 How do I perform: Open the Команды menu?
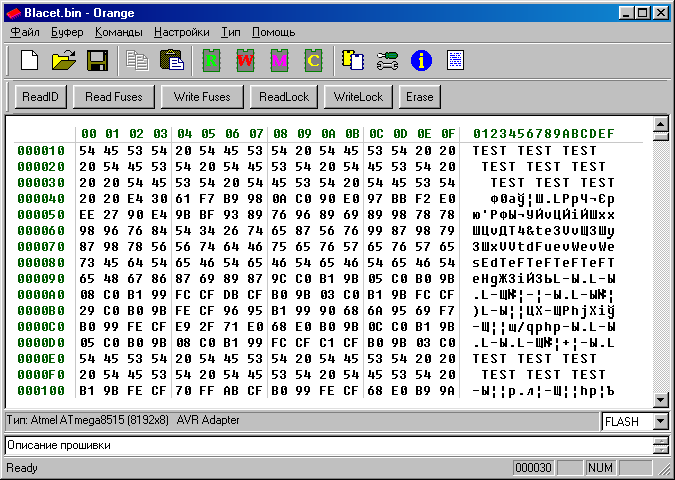pos(119,32)
